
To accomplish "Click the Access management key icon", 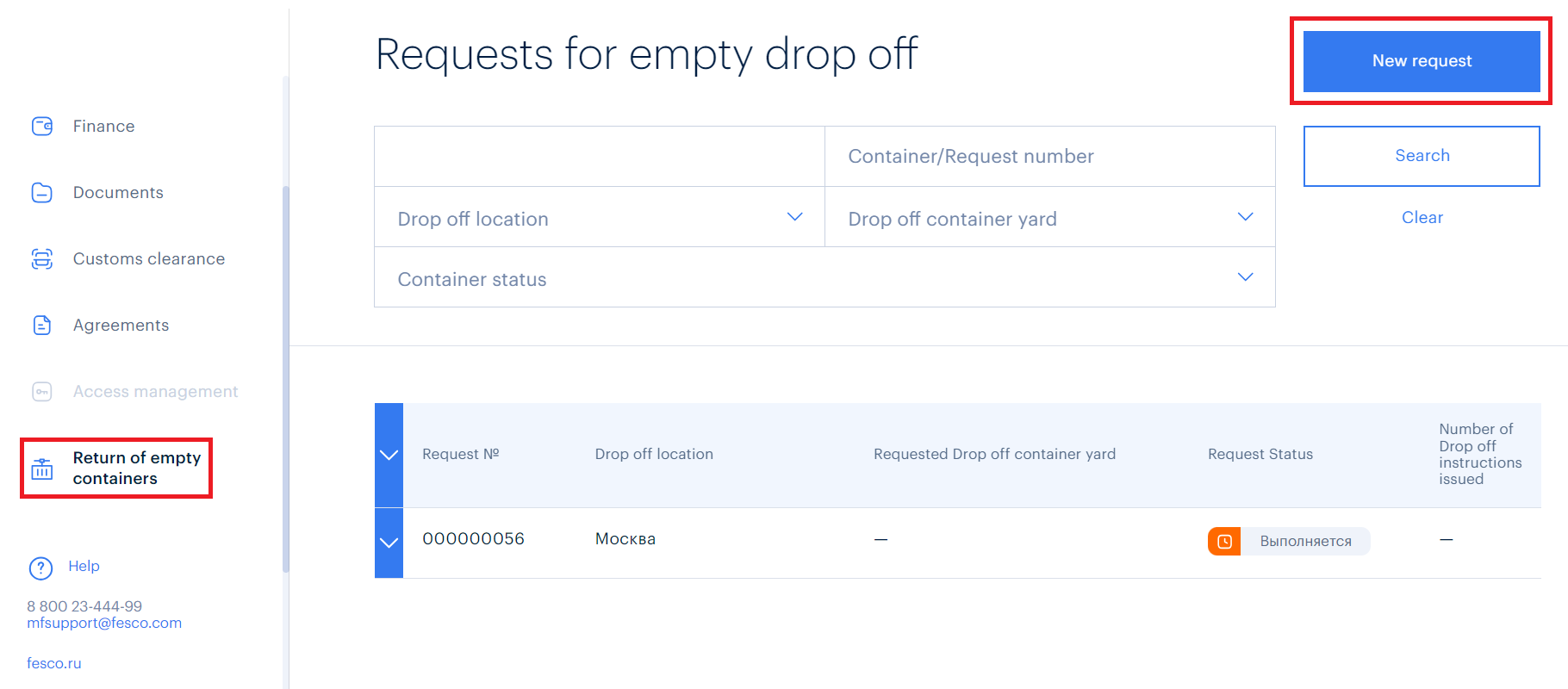I will (42, 392).
